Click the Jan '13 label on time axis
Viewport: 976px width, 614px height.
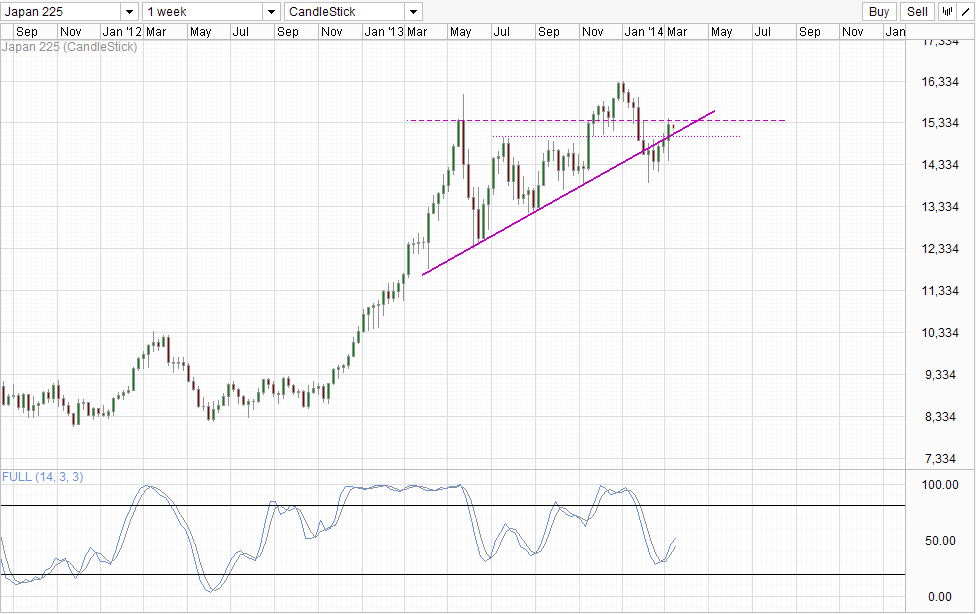pos(383,32)
